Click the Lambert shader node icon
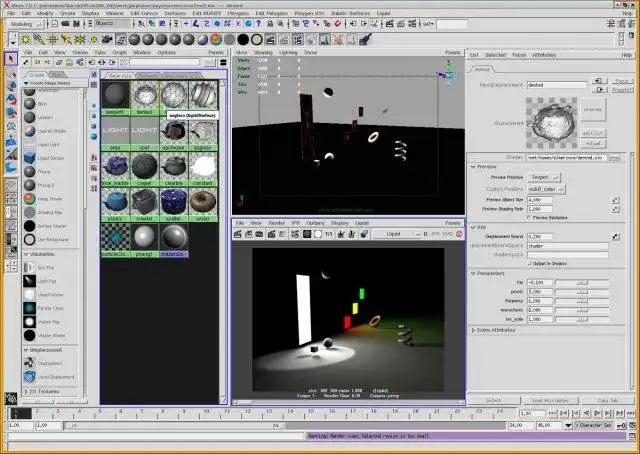The width and height of the screenshot is (640, 454). tap(28, 116)
